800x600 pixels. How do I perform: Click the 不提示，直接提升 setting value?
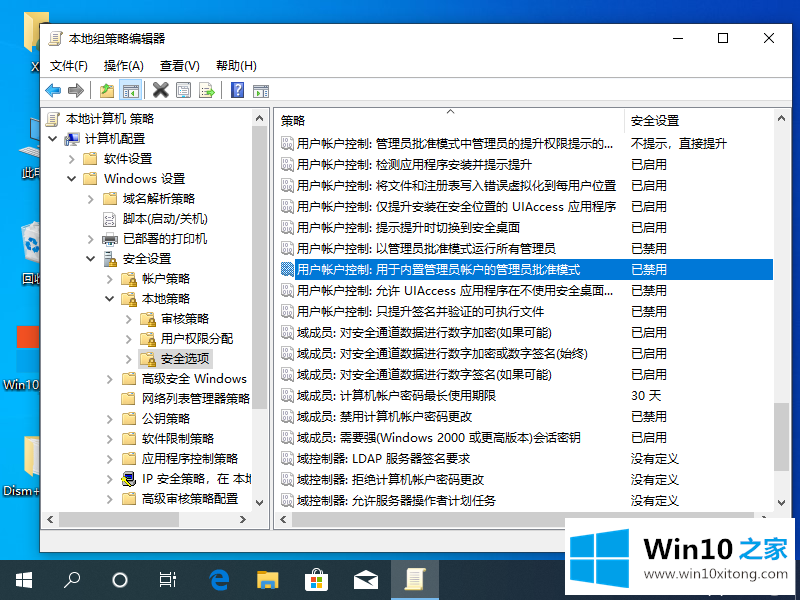tap(679, 144)
